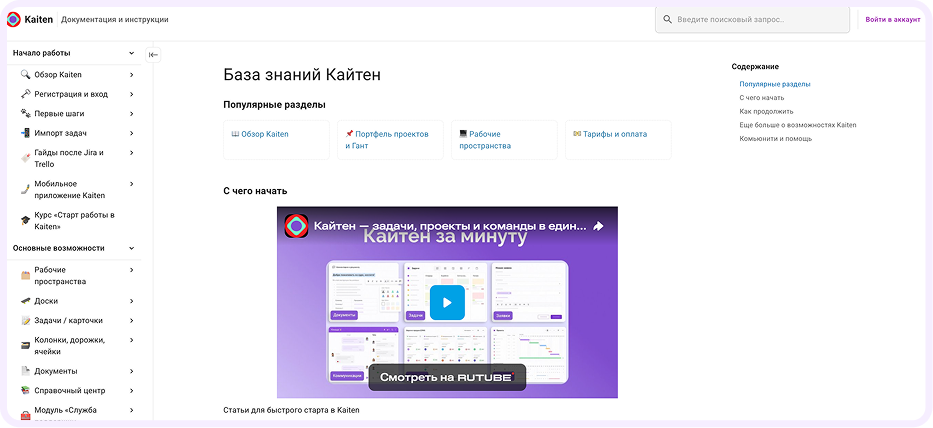Click the icon beside Импорт задач
Viewport: 933px width, 428px height.
coord(26,133)
